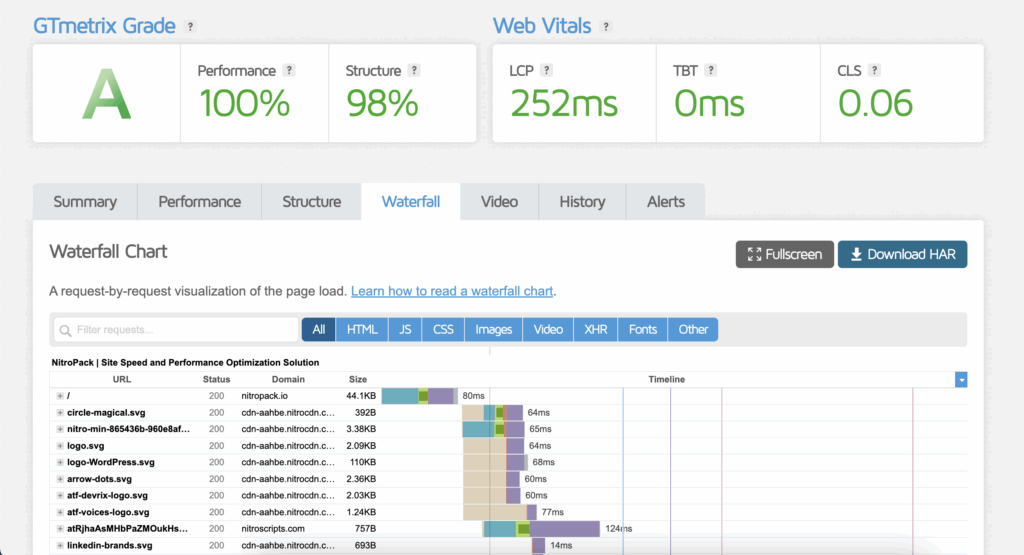
Task: Click the grade A letter
Action: pos(106,95)
